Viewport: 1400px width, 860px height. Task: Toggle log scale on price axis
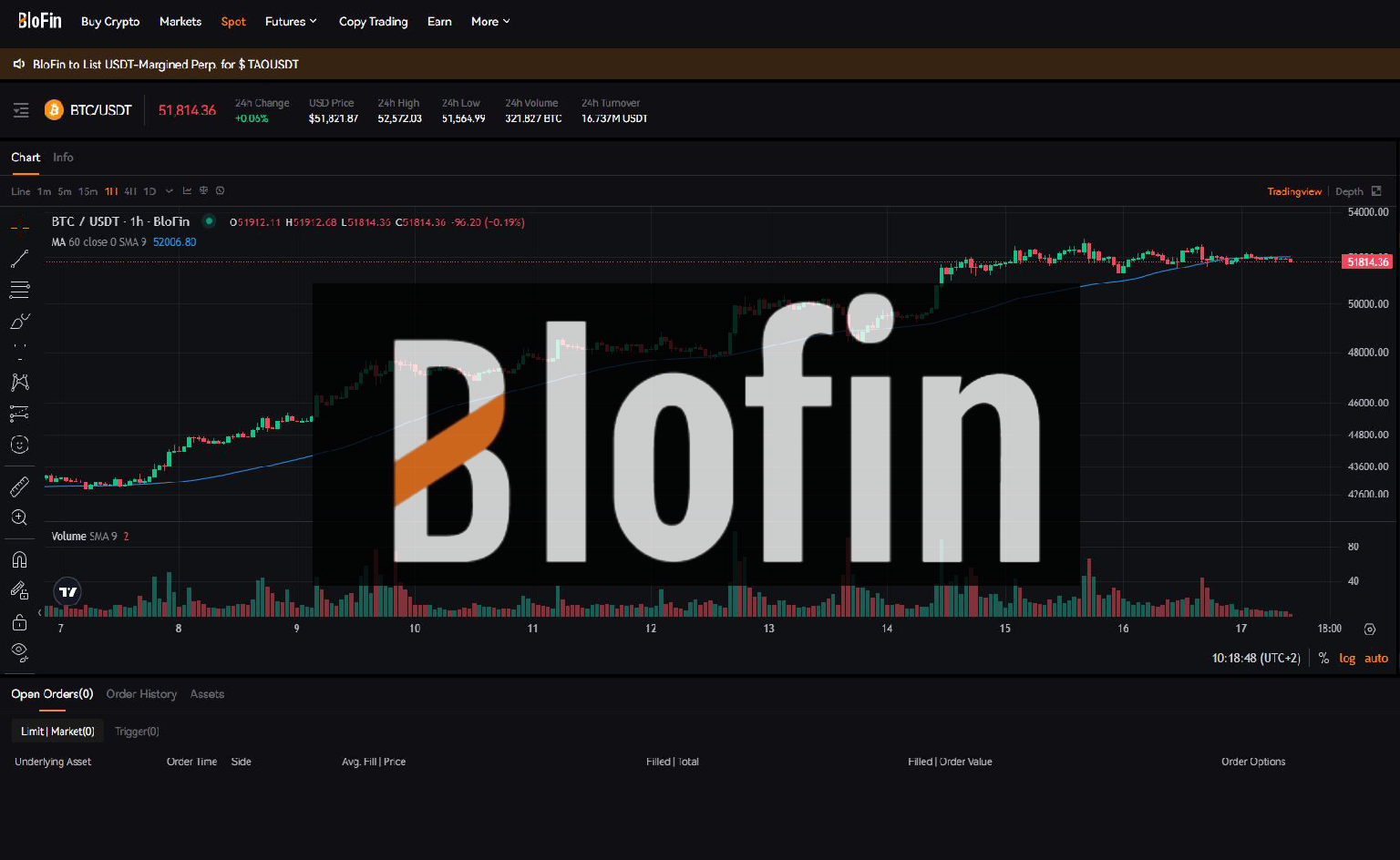pos(1347,658)
